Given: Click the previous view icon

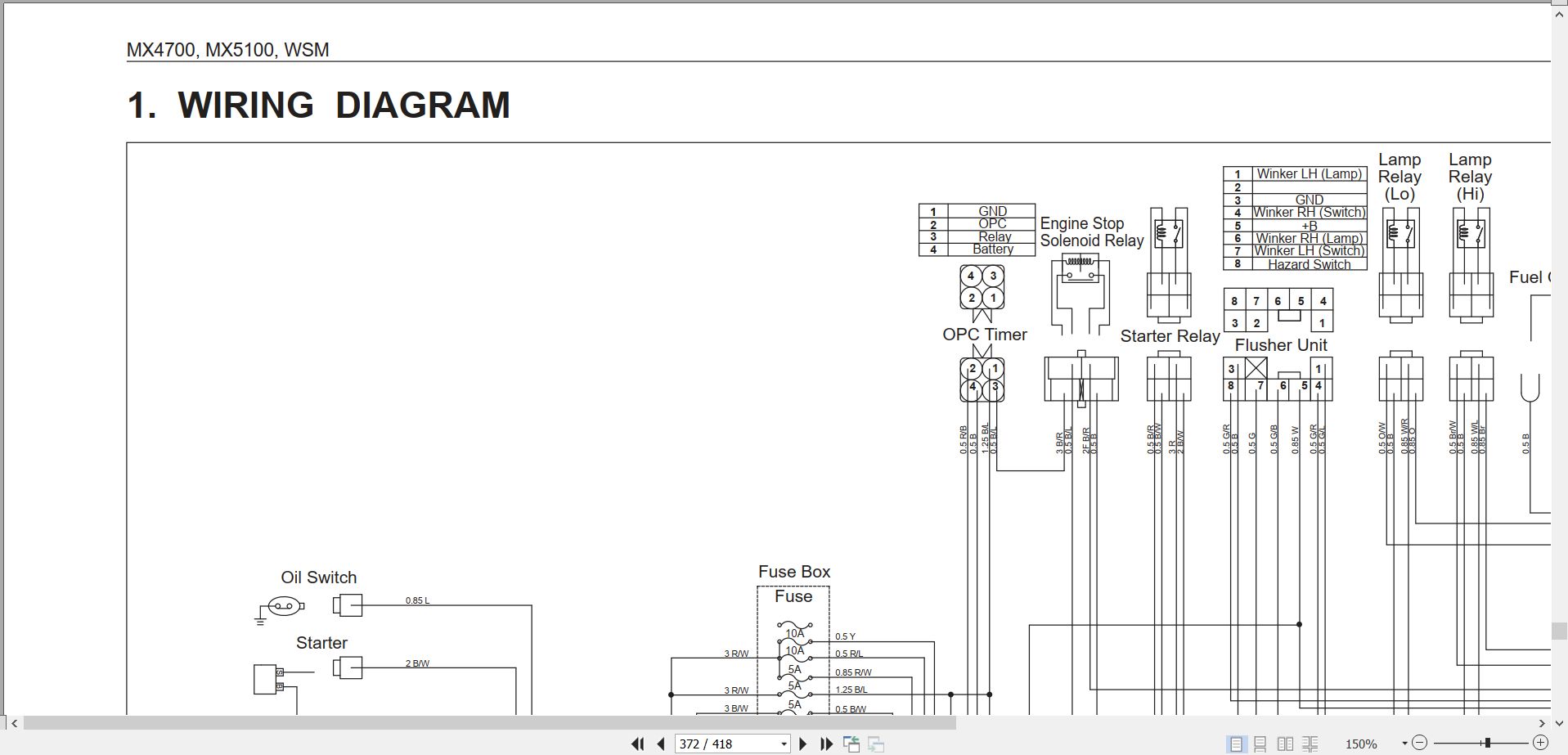Looking at the screenshot, I should [x=851, y=744].
